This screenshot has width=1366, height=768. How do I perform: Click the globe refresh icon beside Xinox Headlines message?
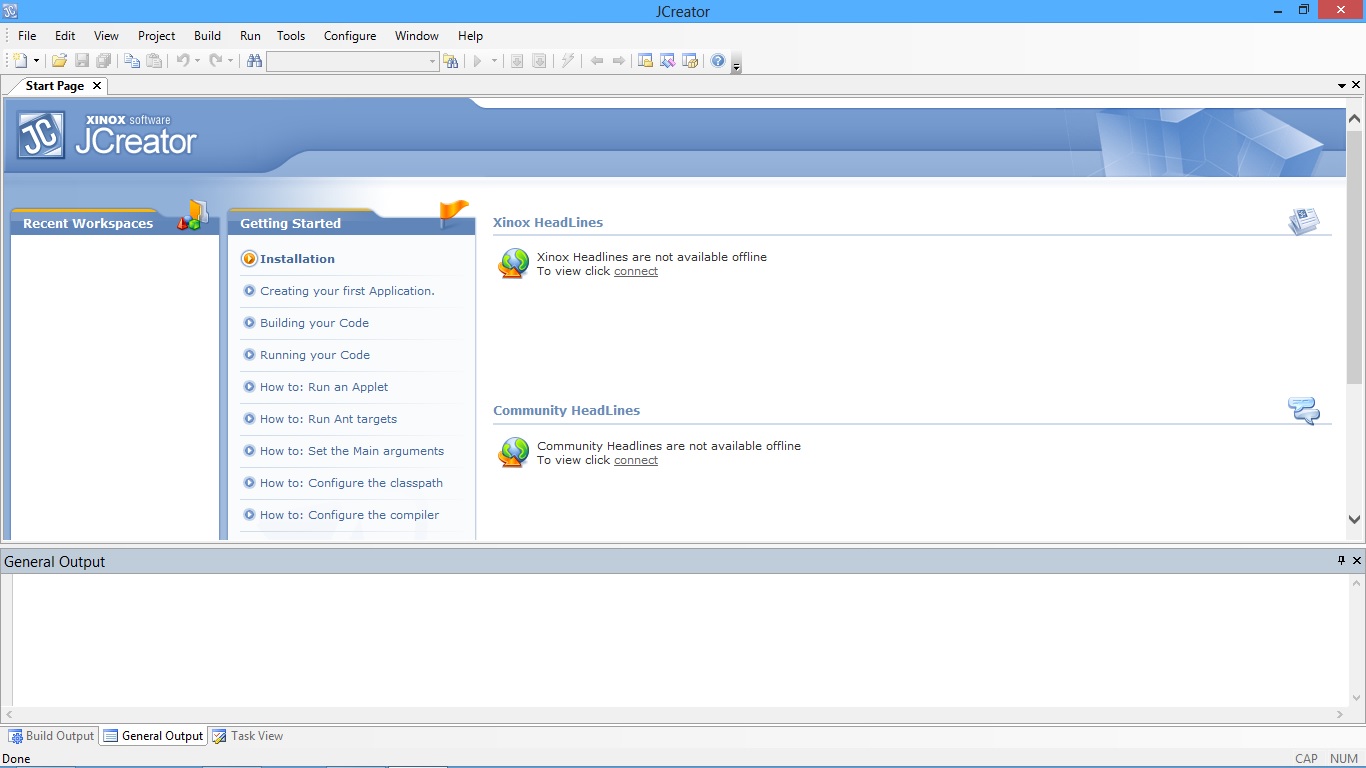tap(513, 264)
